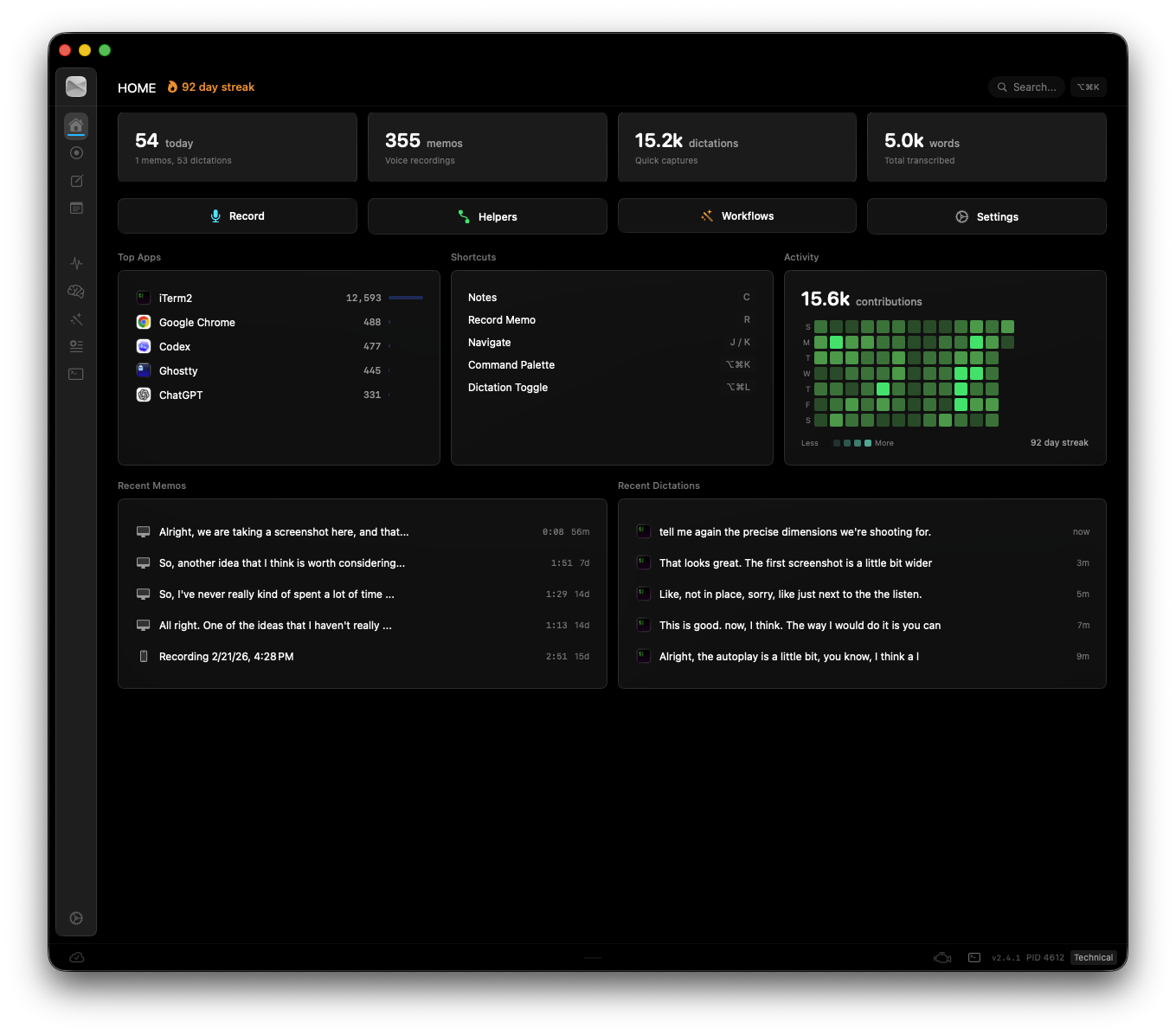This screenshot has height=1035, width=1176.
Task: Switch to the Shortcuts panel
Action: 472,257
